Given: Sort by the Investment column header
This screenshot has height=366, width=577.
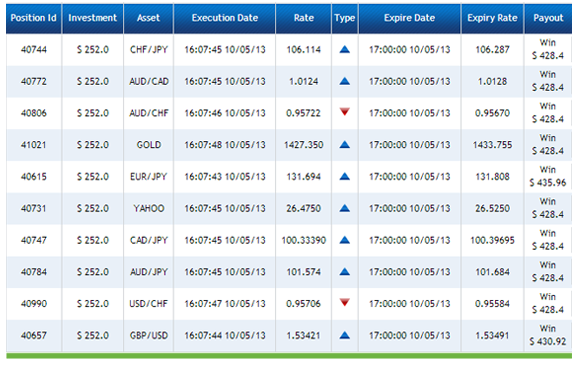Looking at the screenshot, I should pyautogui.click(x=92, y=18).
